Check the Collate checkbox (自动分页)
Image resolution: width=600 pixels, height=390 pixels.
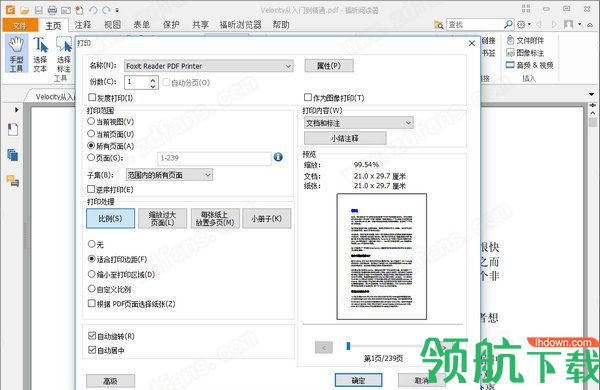(166, 82)
